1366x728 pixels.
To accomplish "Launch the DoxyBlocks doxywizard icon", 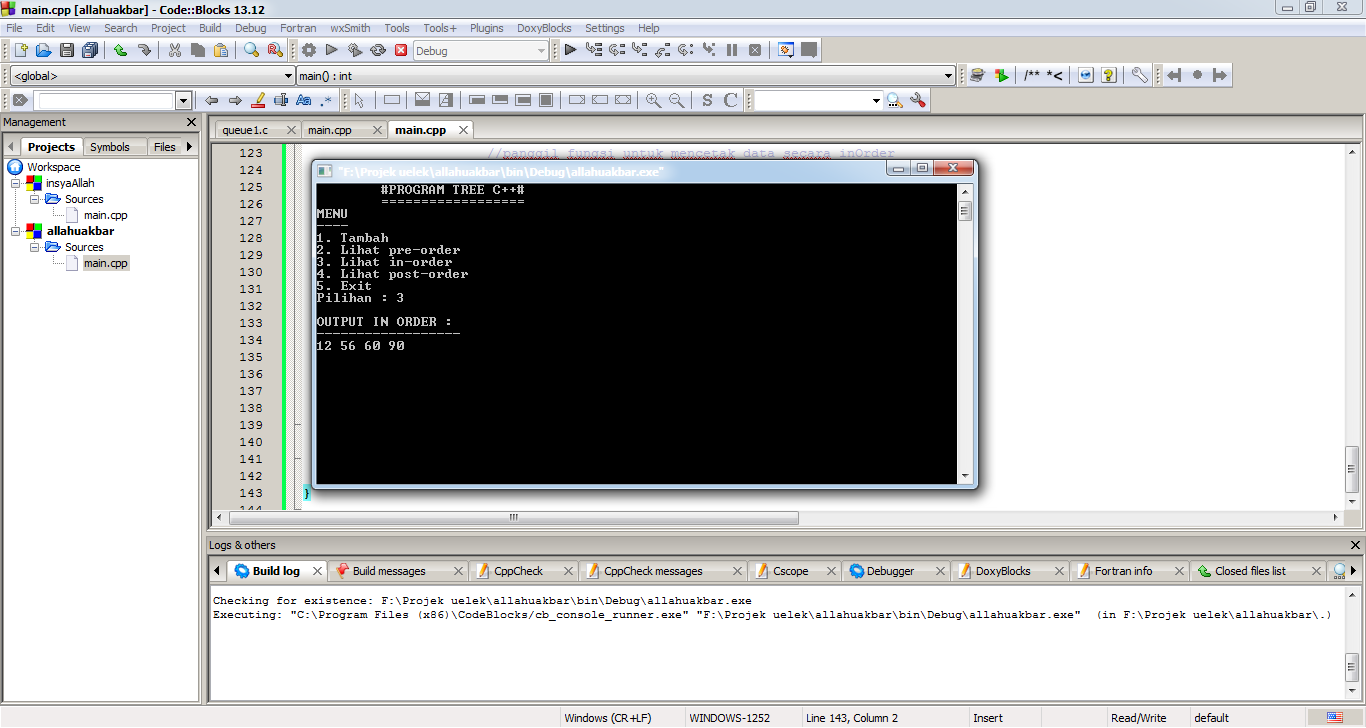I will 977,75.
